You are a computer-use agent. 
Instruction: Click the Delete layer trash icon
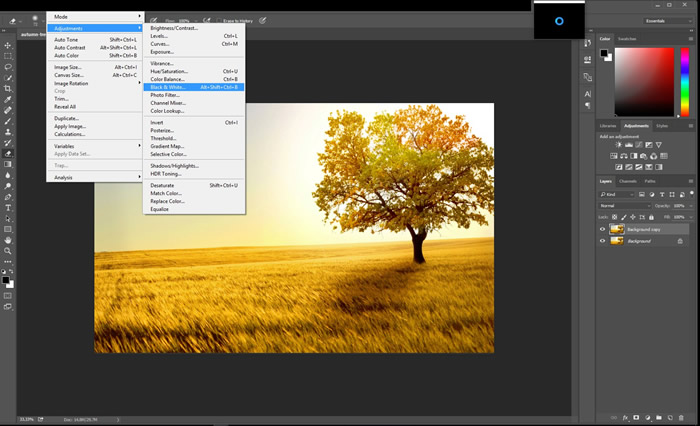(681, 418)
